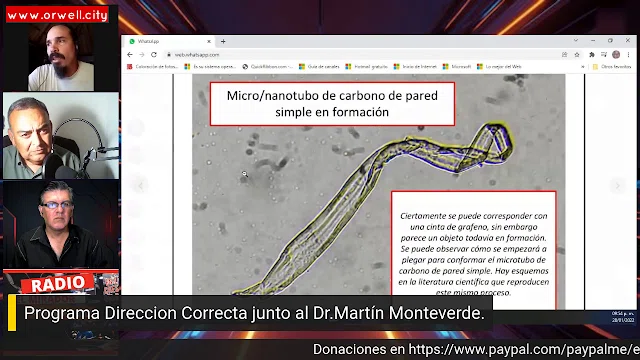Screen dimensions: 640x360
Task: Go to next image with right arrow
Action: (x=617, y=186)
